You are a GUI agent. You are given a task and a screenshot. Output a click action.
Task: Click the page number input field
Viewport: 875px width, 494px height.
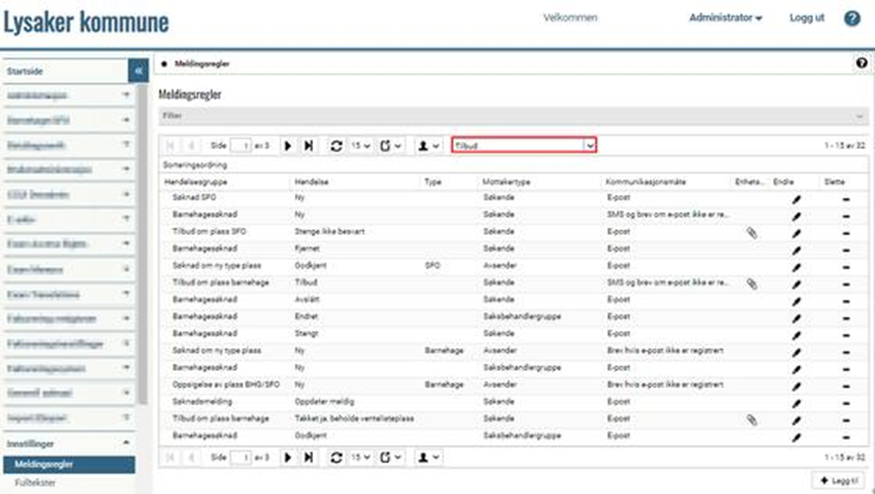pos(241,146)
